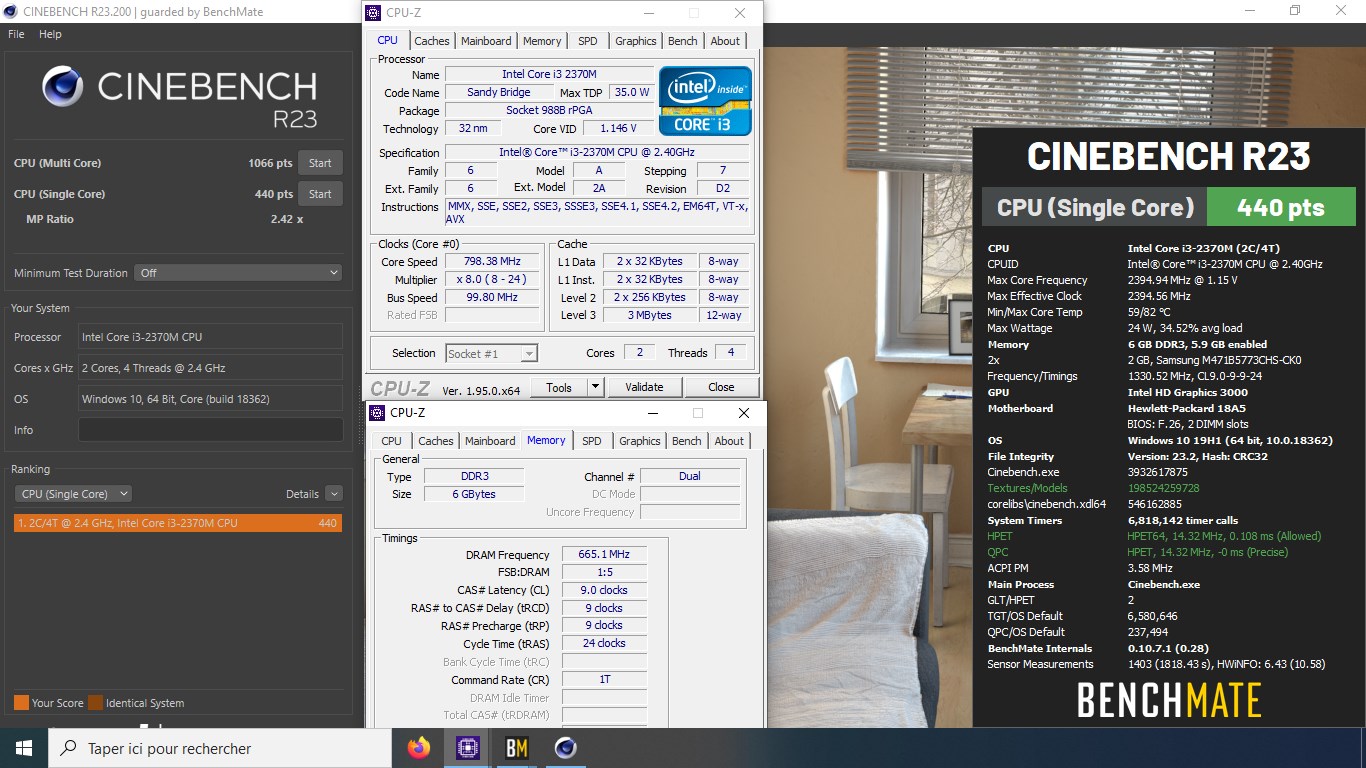The width and height of the screenshot is (1366, 768).
Task: Start the CPU Multi Core test
Action: point(320,163)
